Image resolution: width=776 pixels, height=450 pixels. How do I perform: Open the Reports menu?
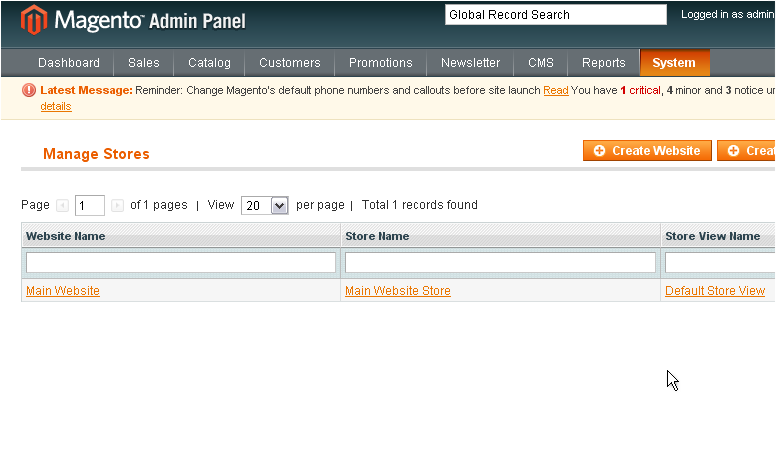coord(604,63)
